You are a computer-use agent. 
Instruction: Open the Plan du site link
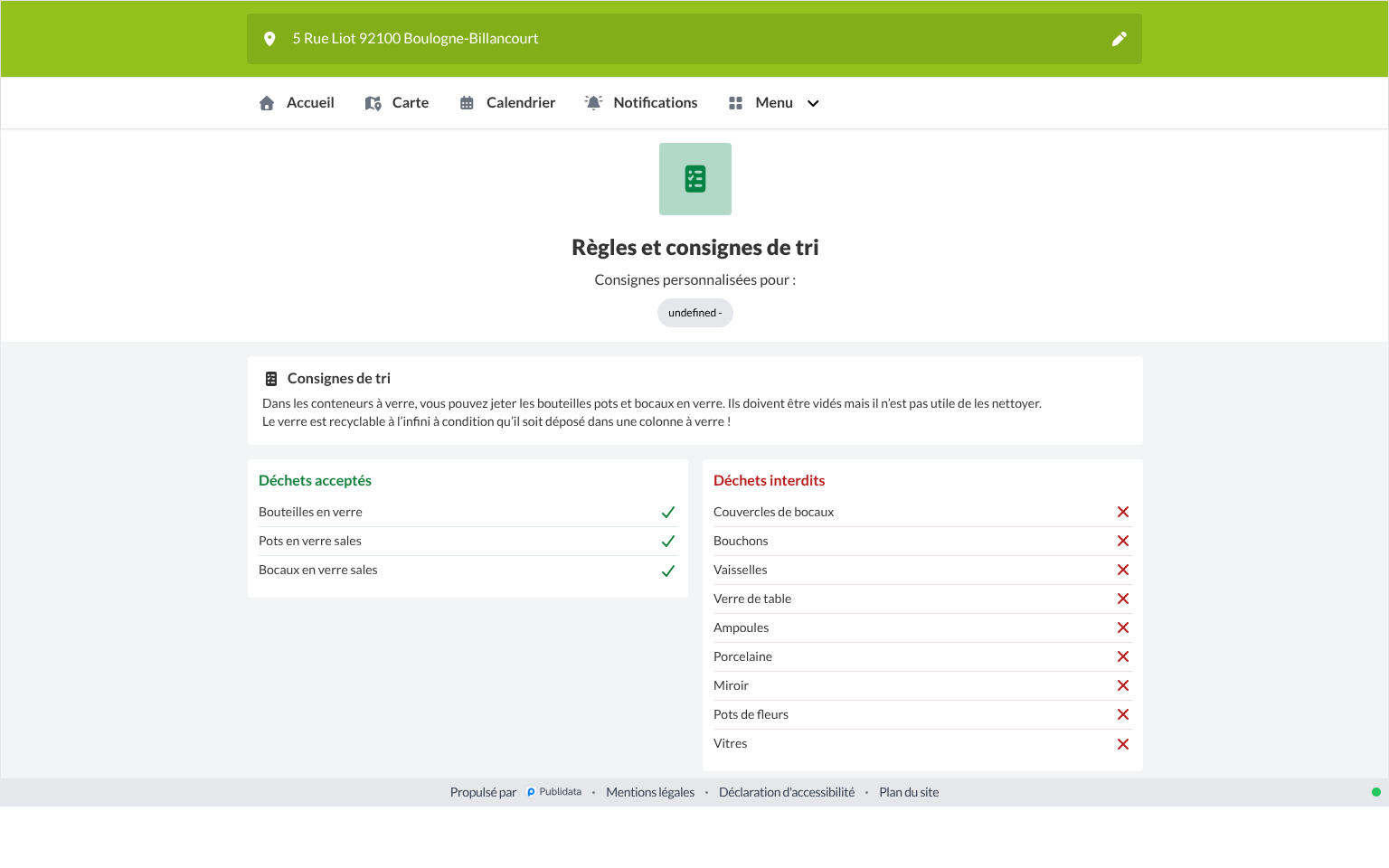coord(909,792)
